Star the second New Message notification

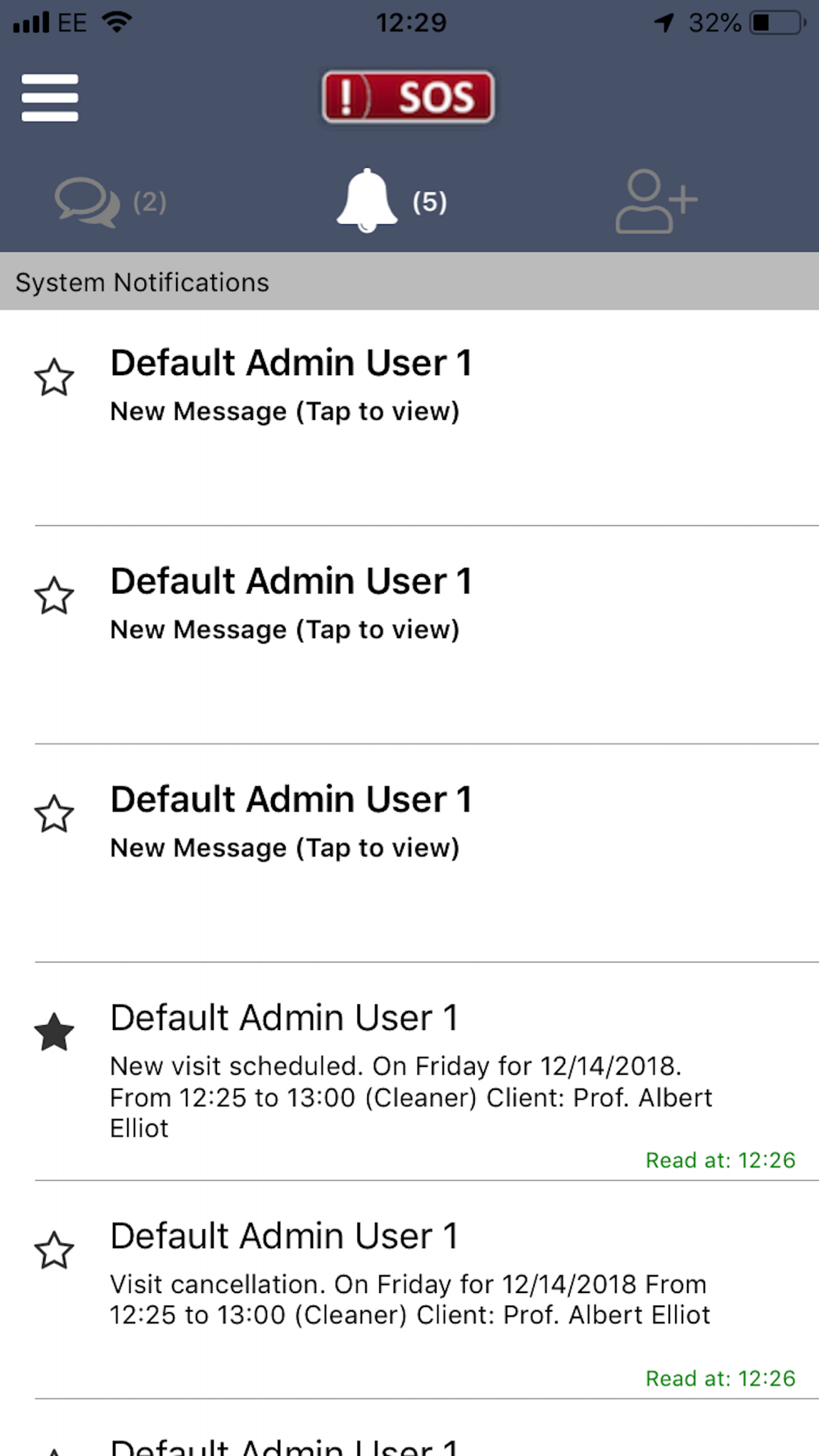[54, 595]
